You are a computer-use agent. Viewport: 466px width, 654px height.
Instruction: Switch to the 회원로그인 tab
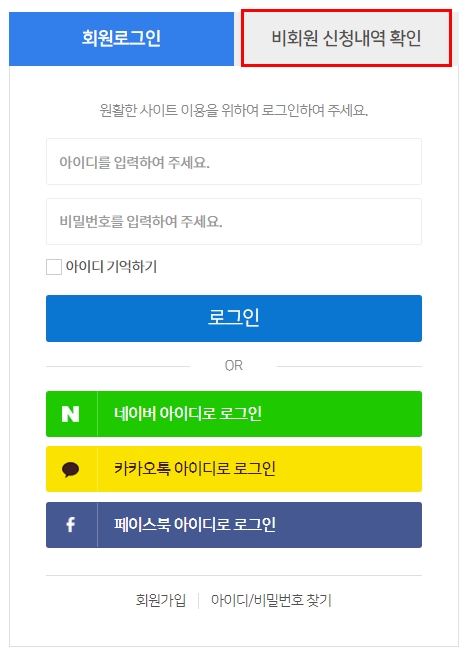click(x=121, y=38)
